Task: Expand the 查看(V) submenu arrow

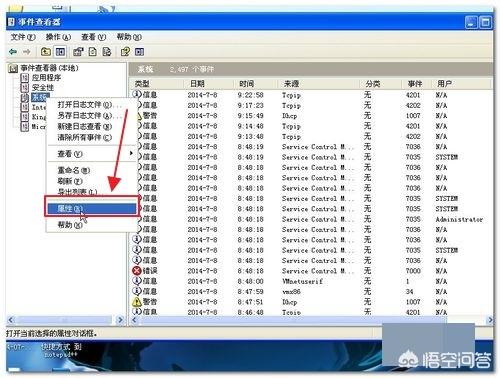Action: 131,153
